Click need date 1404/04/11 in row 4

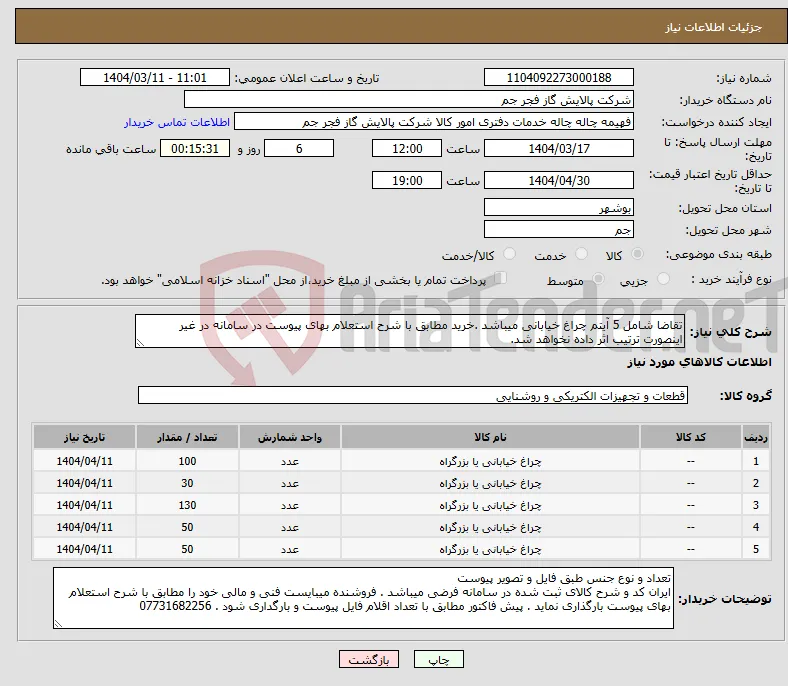84,527
